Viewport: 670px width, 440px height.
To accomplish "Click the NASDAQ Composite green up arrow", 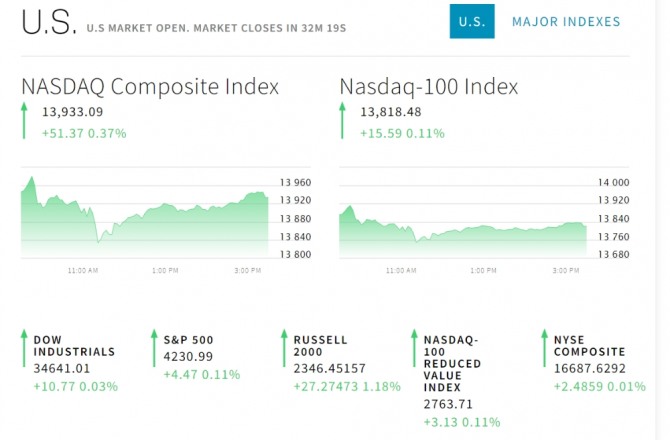I will 25,121.
